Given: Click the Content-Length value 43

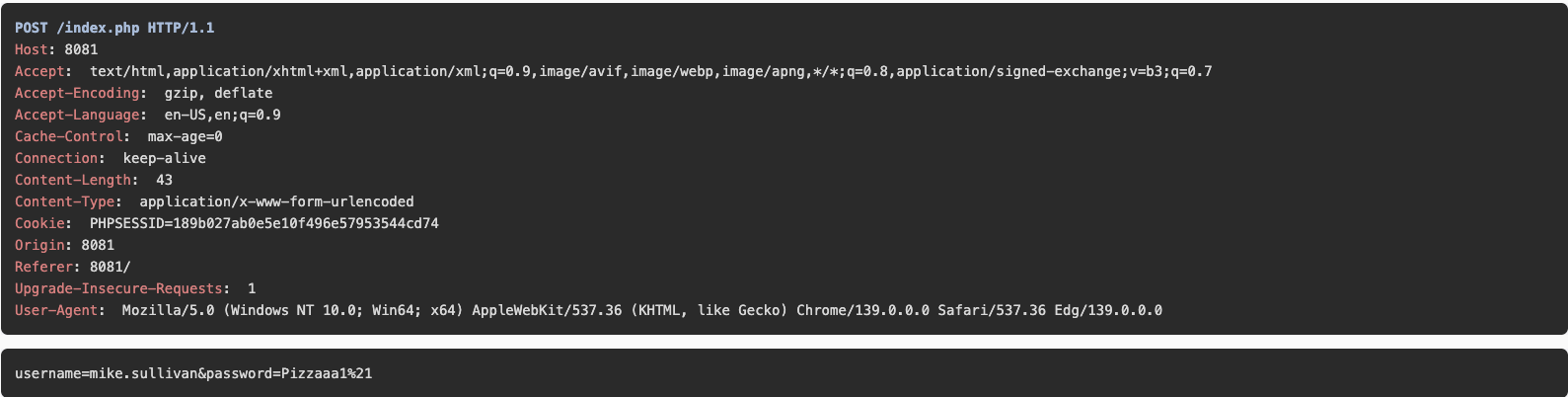Looking at the screenshot, I should pos(164,180).
